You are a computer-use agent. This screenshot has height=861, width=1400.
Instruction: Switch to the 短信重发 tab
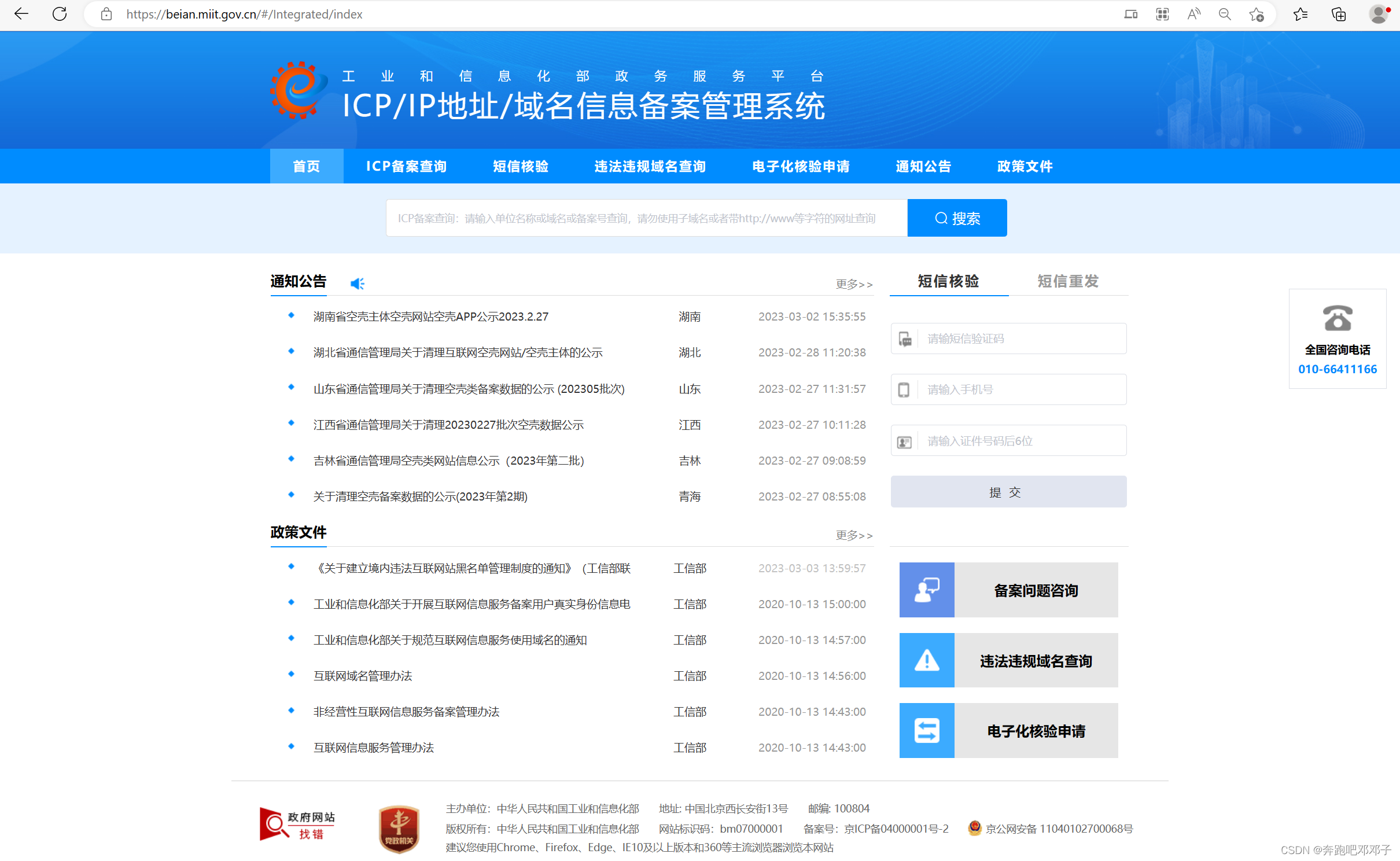[1068, 281]
